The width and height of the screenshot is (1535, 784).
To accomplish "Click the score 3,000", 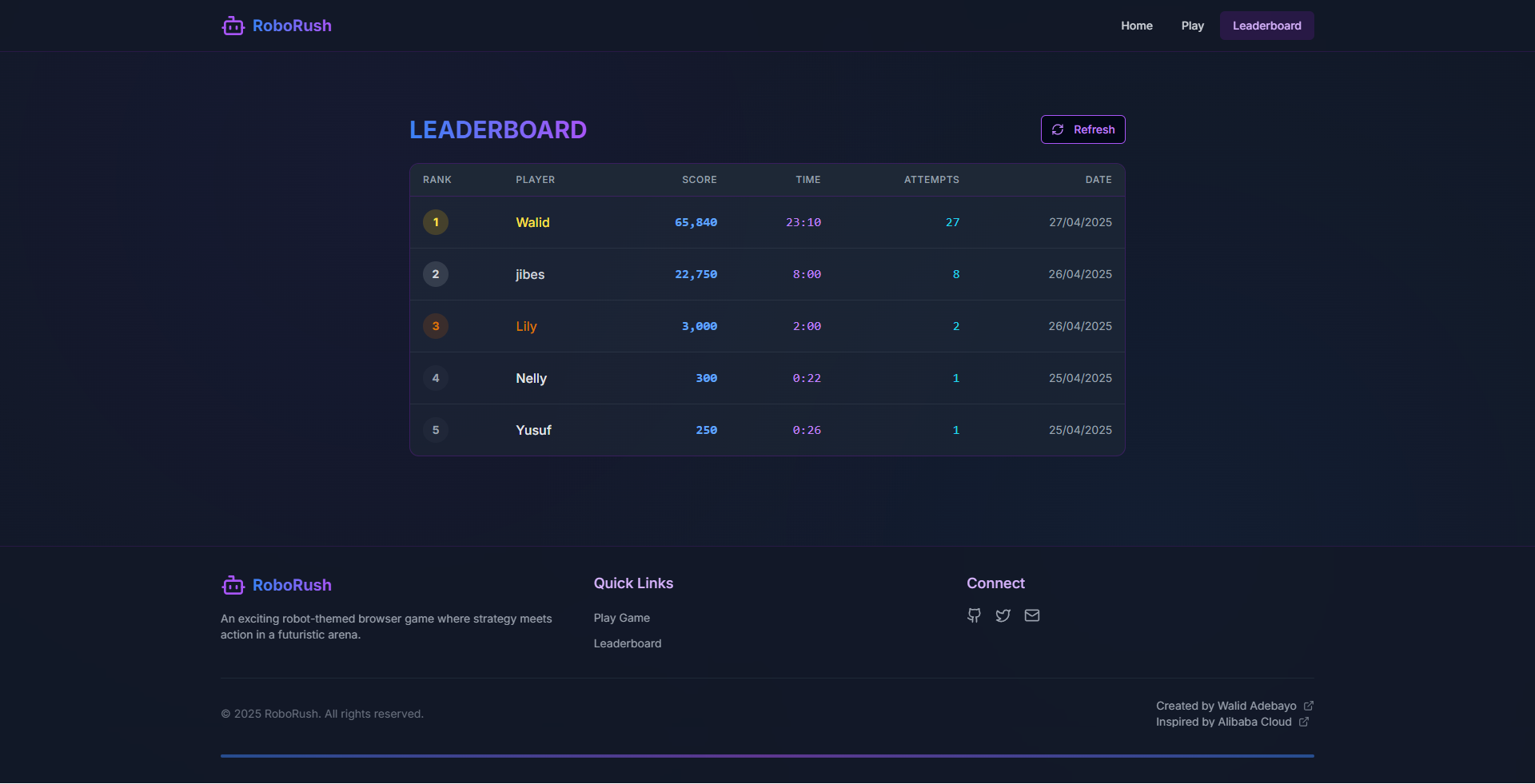I will point(700,326).
